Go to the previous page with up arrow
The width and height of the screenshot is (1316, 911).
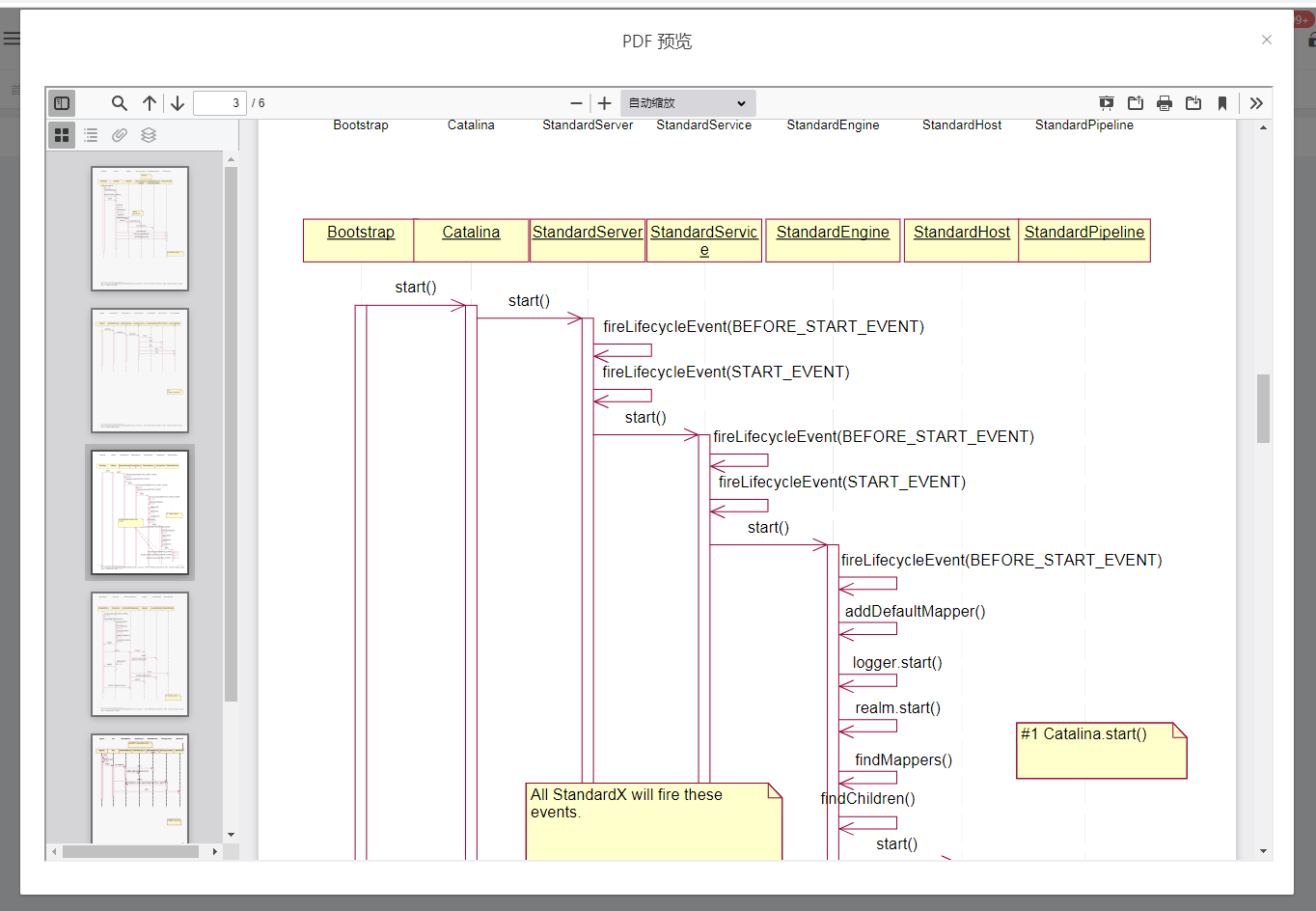150,103
